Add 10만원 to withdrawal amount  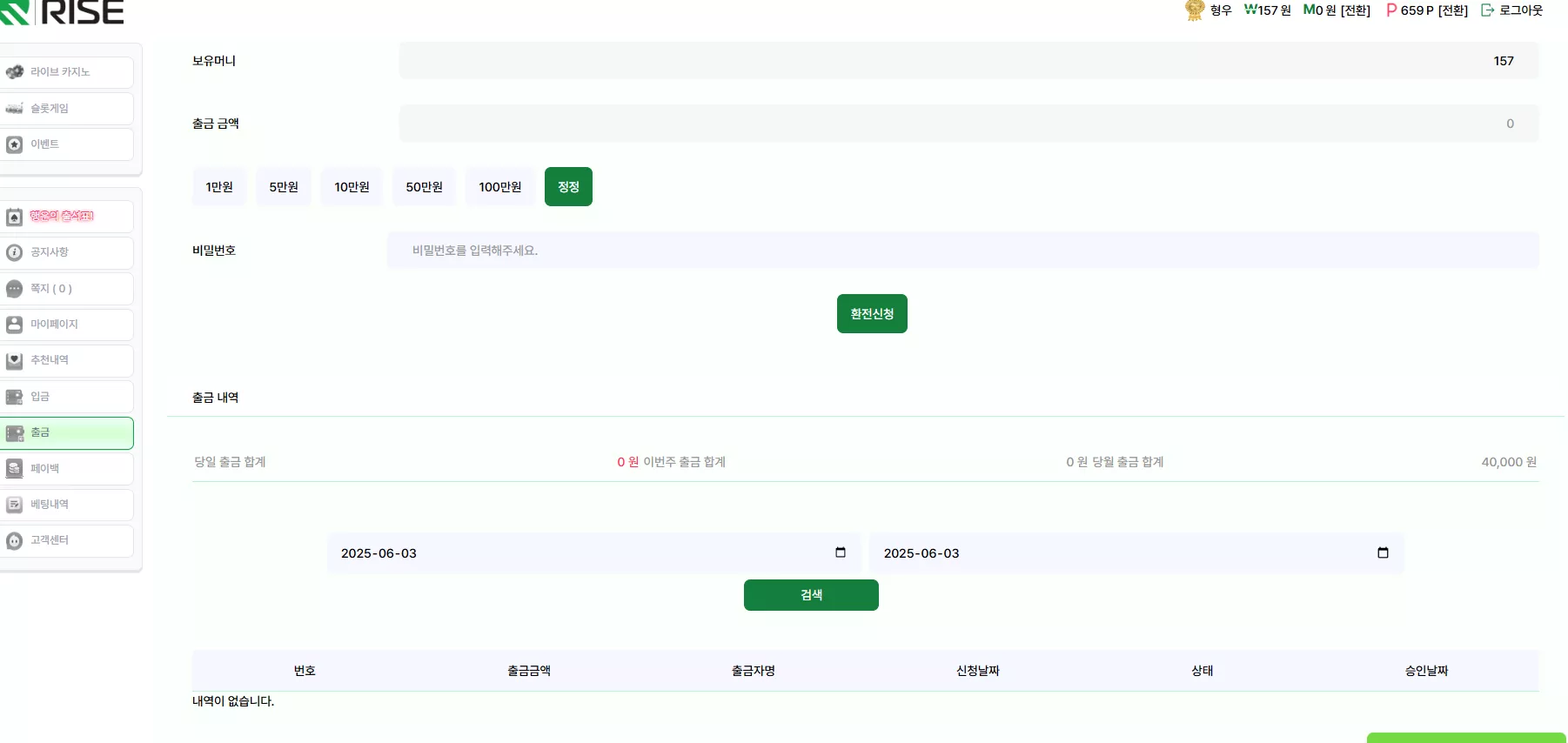point(352,187)
